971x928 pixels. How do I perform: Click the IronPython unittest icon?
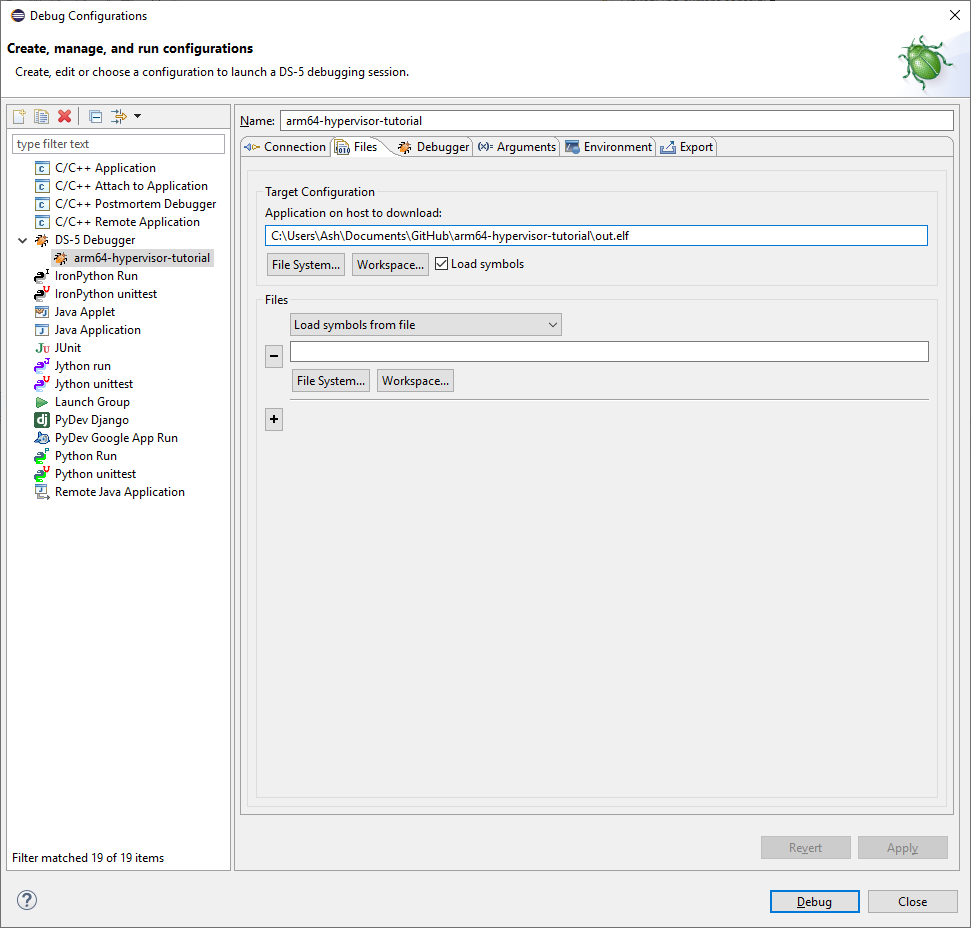click(41, 294)
